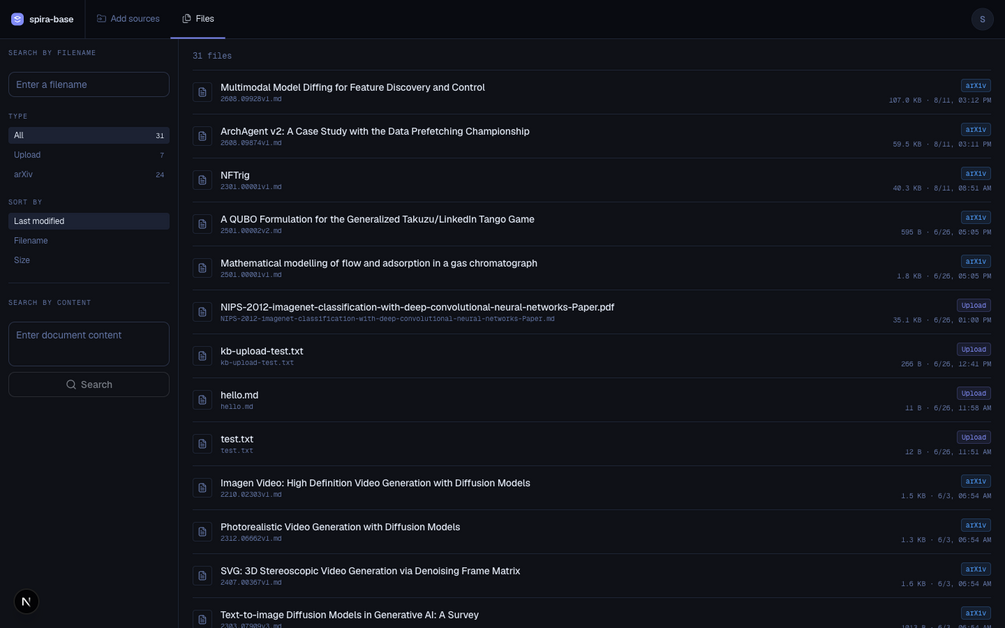This screenshot has height=628, width=1005.
Task: Focus the Enter a filename field
Action: coord(89,85)
